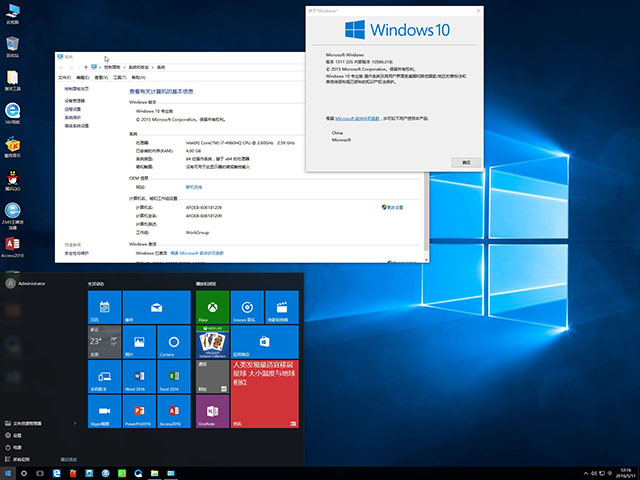Click the Edge icon on the taskbar
The image size is (640, 480).
click(58, 471)
